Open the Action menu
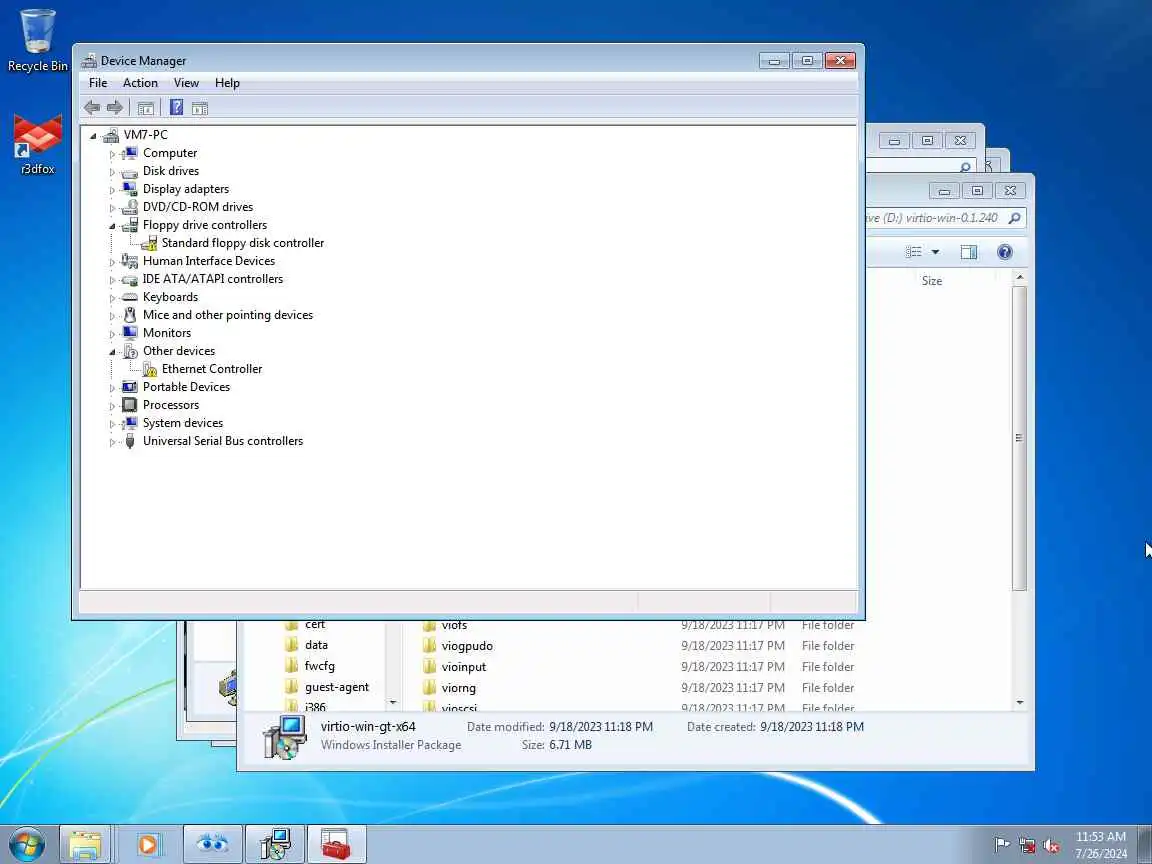This screenshot has width=1152, height=864. point(140,83)
